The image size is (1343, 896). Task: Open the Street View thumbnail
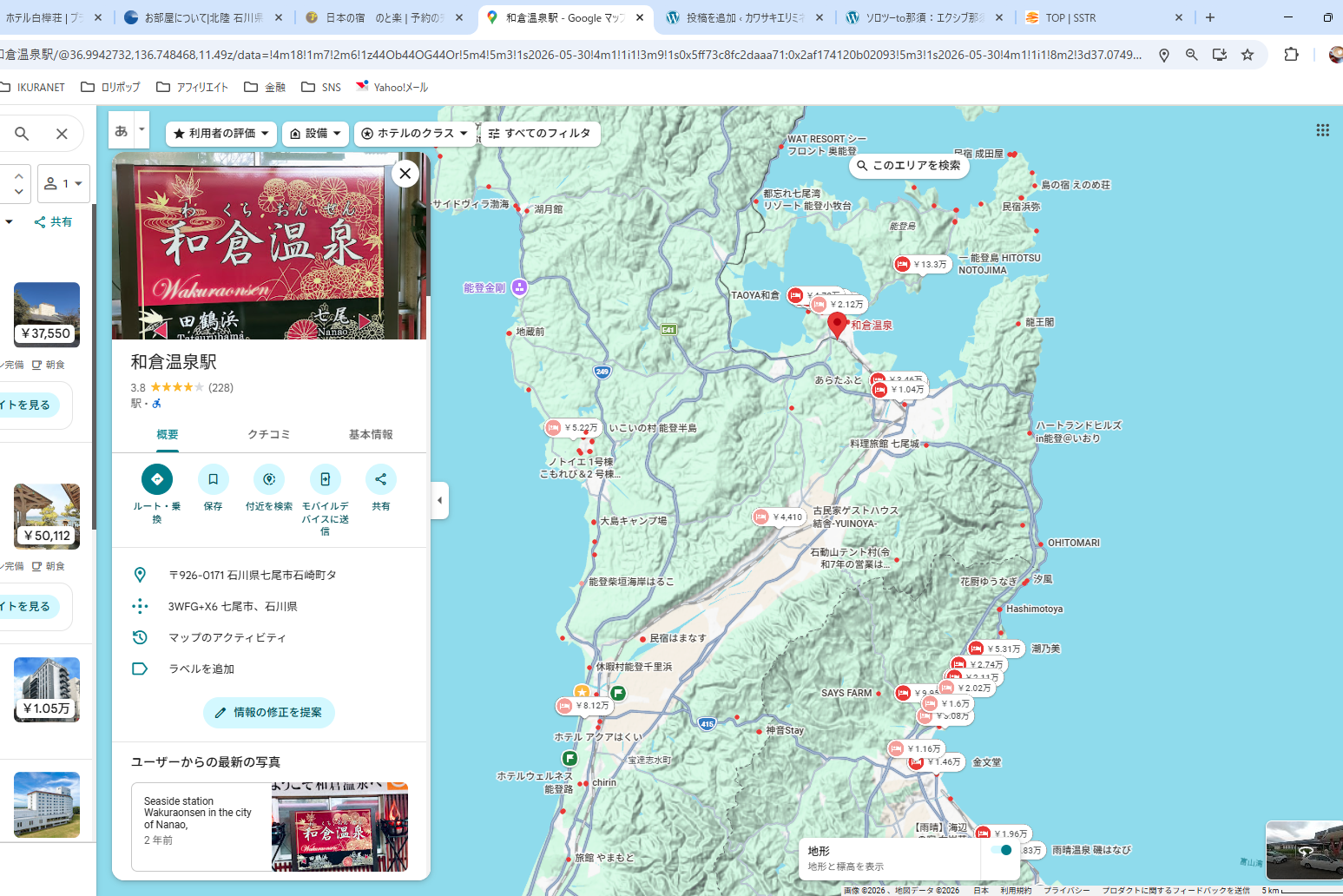1303,850
